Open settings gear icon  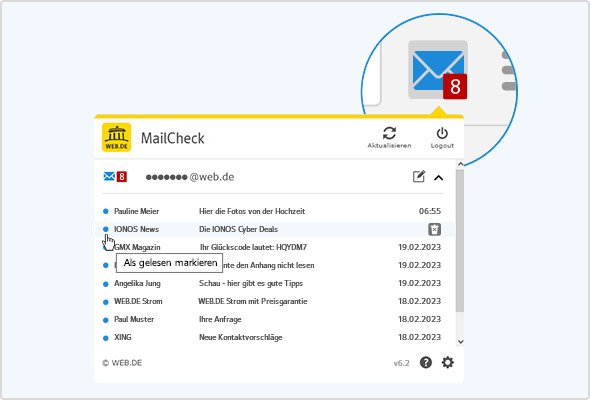click(447, 362)
